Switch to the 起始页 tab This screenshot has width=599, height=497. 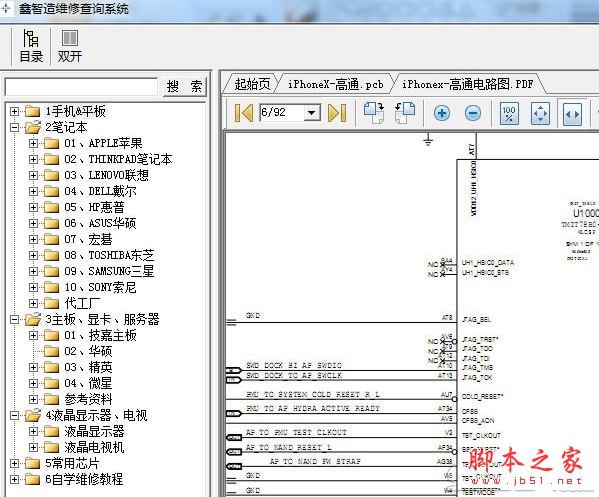coord(252,84)
